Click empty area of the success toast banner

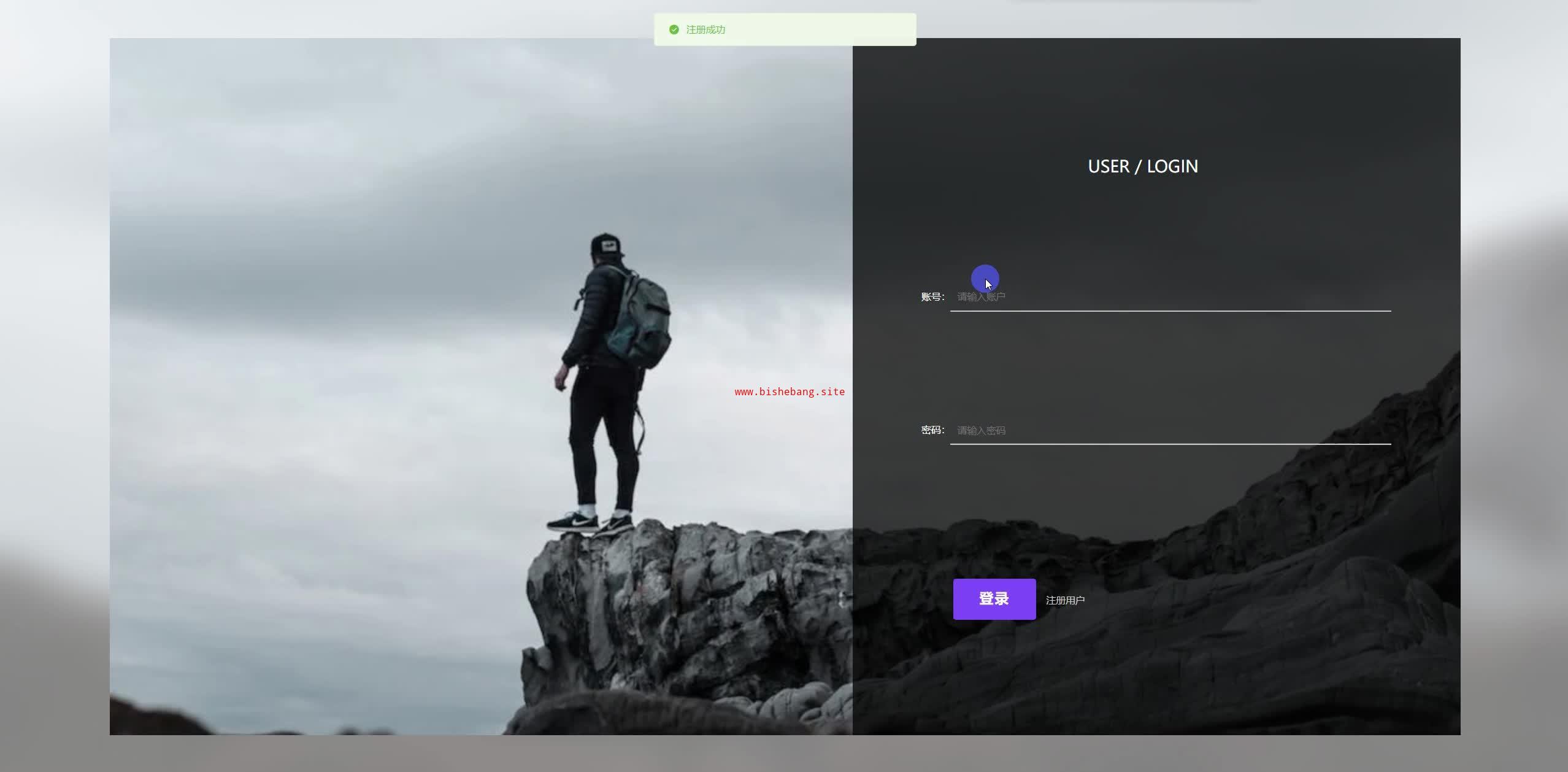click(x=828, y=29)
